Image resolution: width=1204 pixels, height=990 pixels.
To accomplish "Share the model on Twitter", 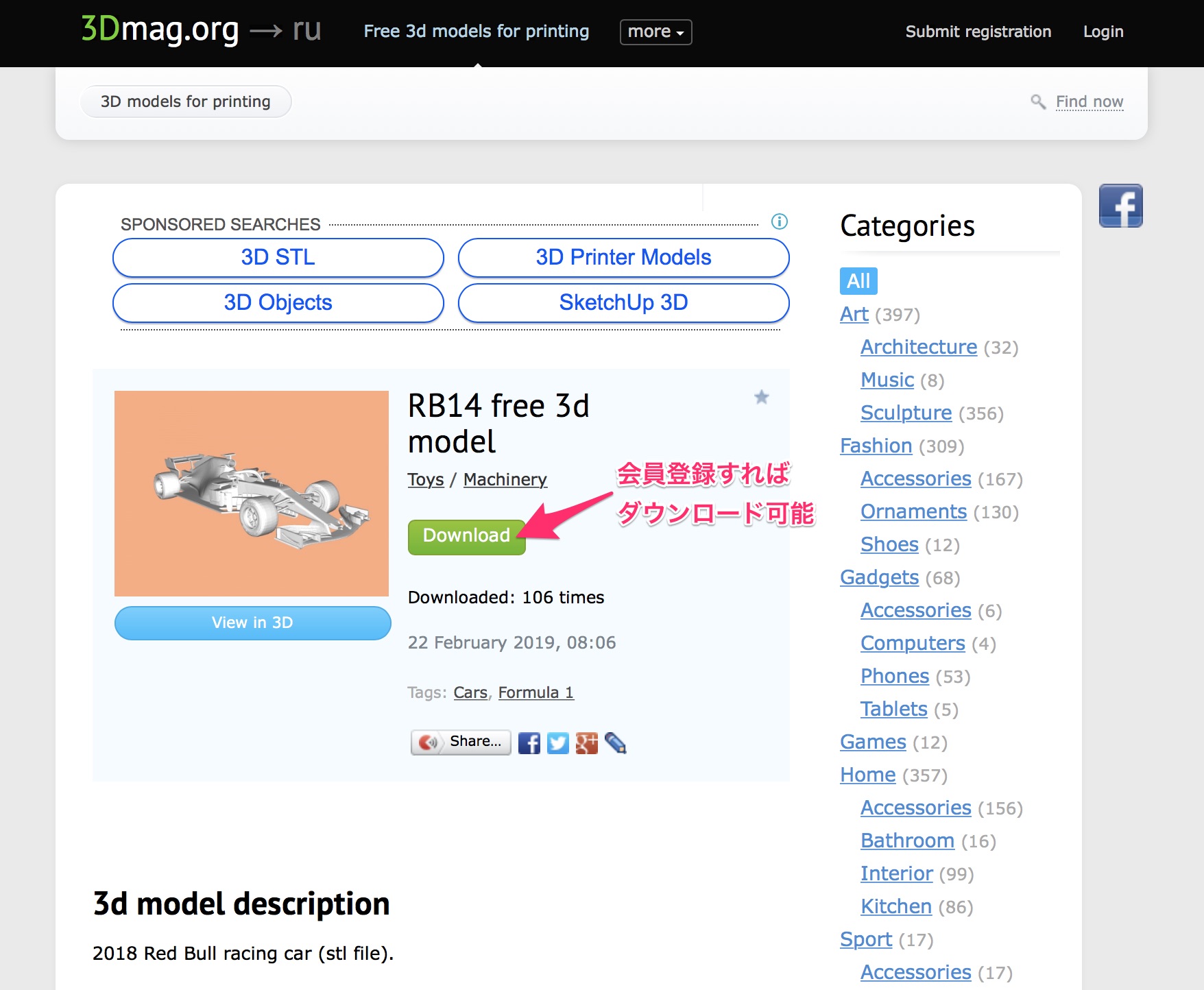I will [557, 743].
